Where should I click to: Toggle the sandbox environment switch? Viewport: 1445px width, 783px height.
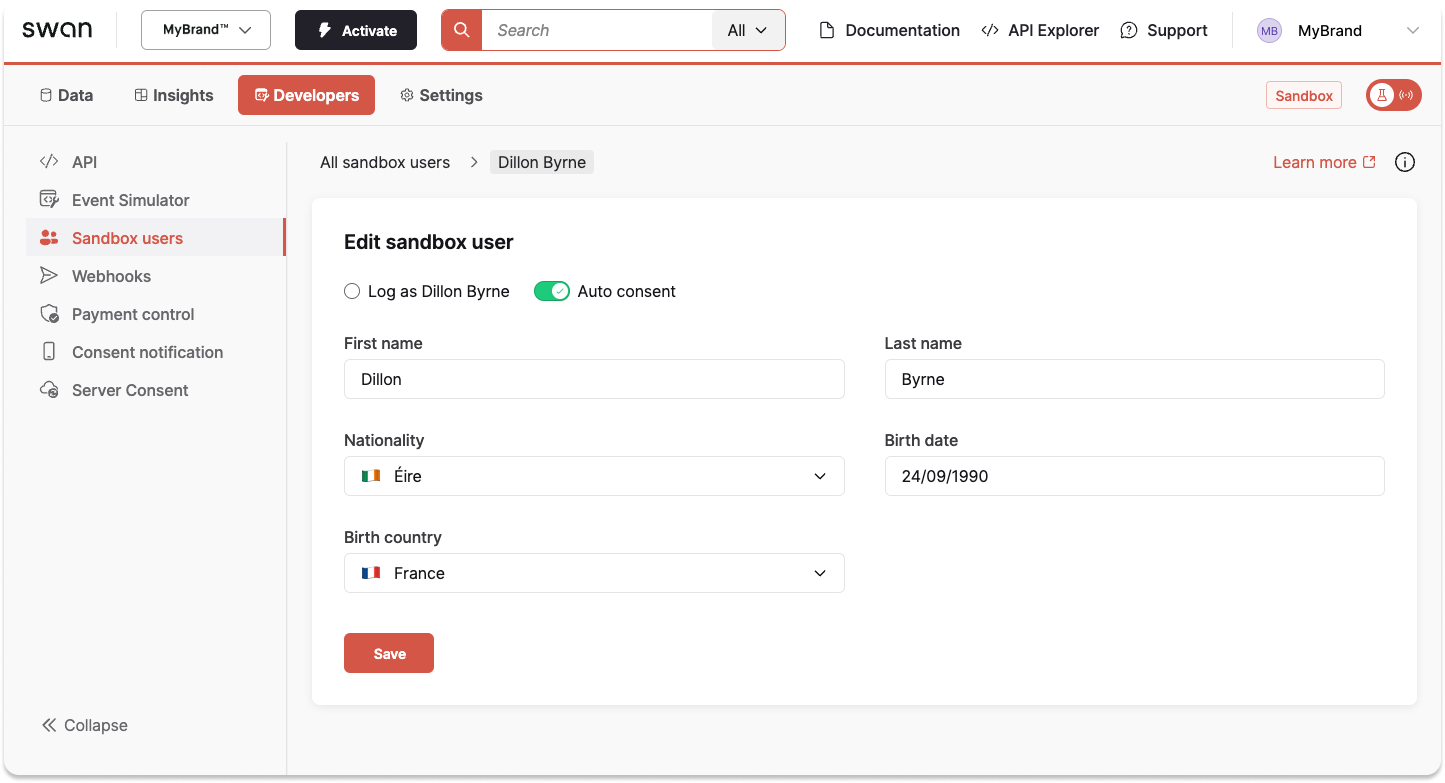[x=1393, y=95]
